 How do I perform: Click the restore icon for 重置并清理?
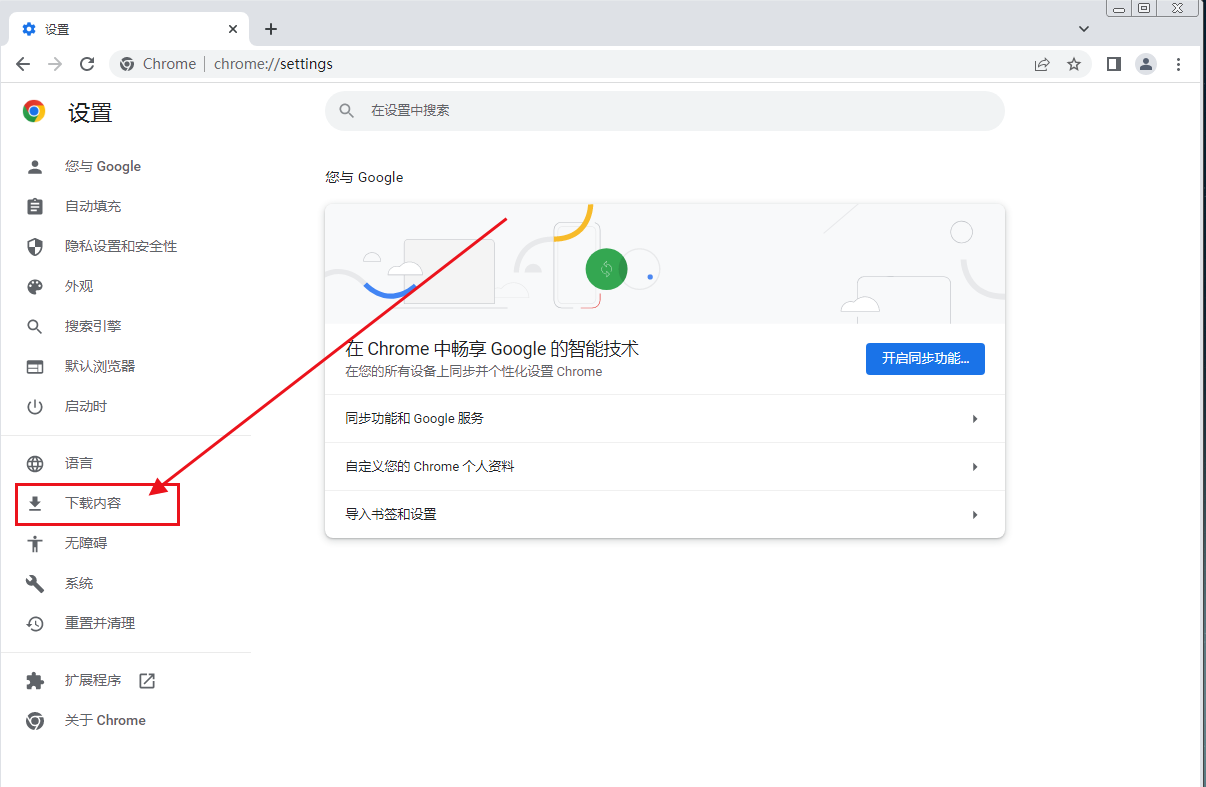[x=35, y=624]
